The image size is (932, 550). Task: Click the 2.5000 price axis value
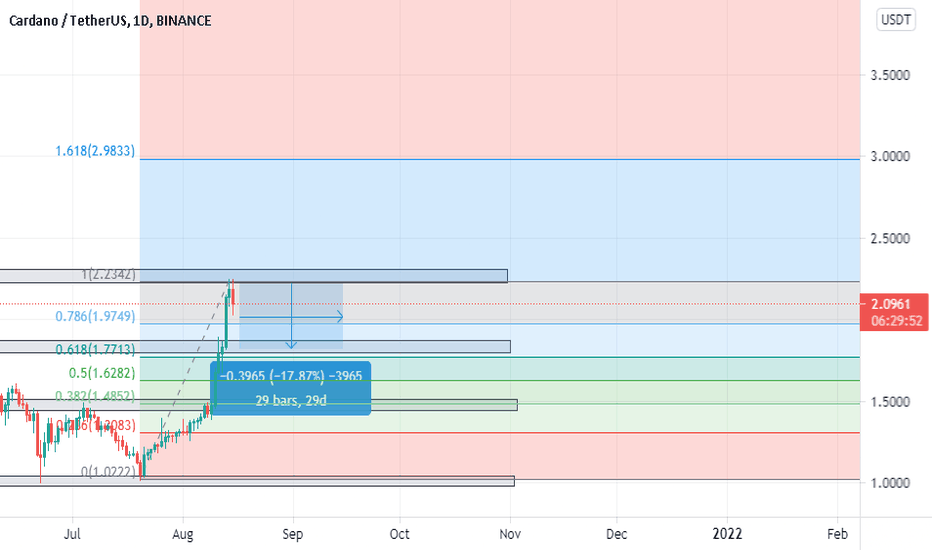point(890,238)
